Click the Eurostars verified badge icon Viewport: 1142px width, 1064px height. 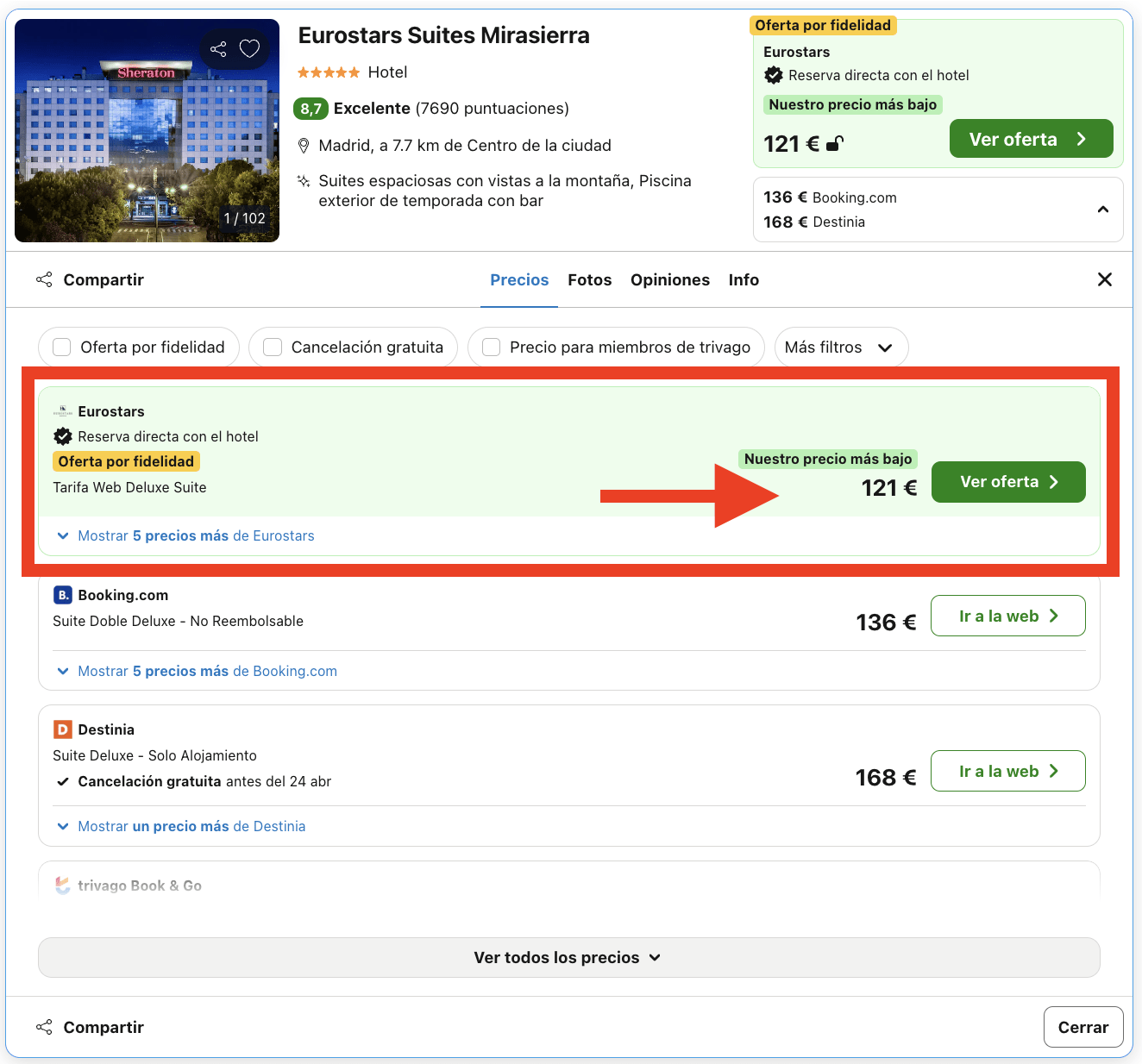coord(63,436)
